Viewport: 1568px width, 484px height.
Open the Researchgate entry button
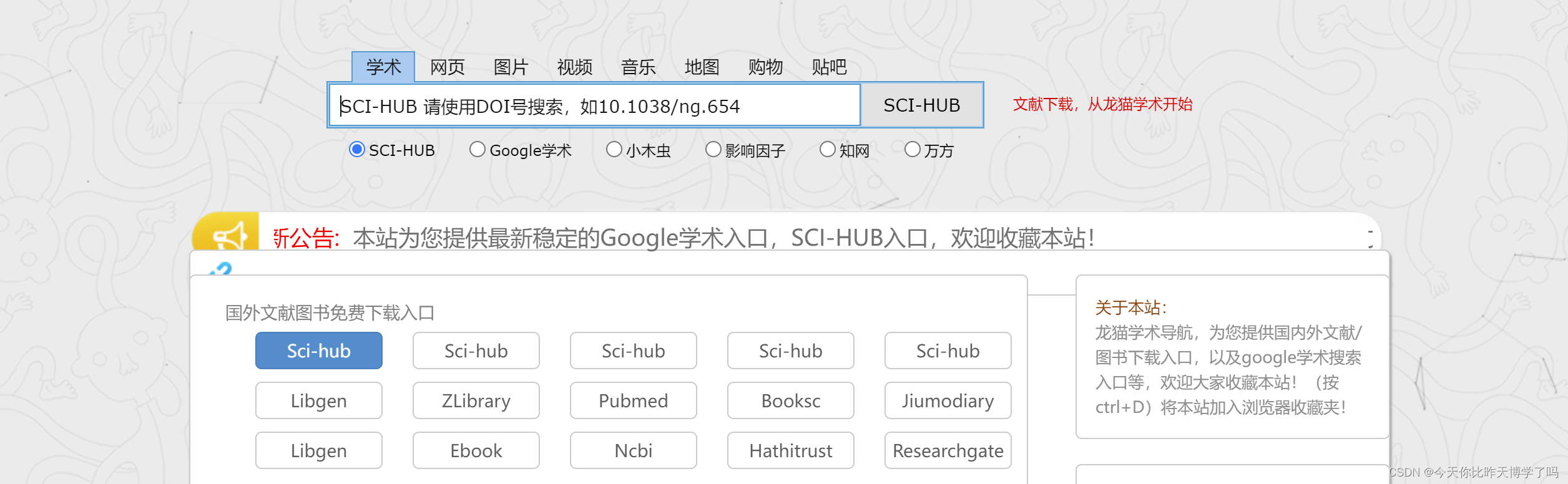click(x=948, y=450)
